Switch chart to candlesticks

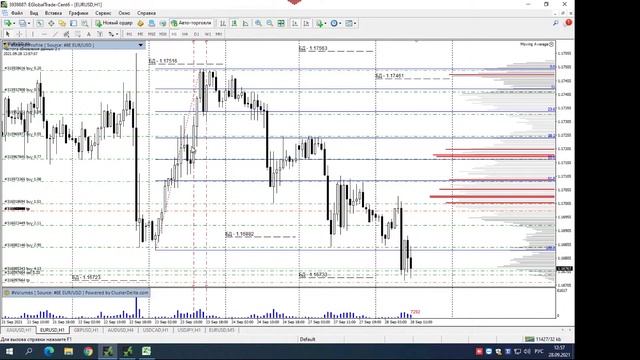click(x=234, y=23)
